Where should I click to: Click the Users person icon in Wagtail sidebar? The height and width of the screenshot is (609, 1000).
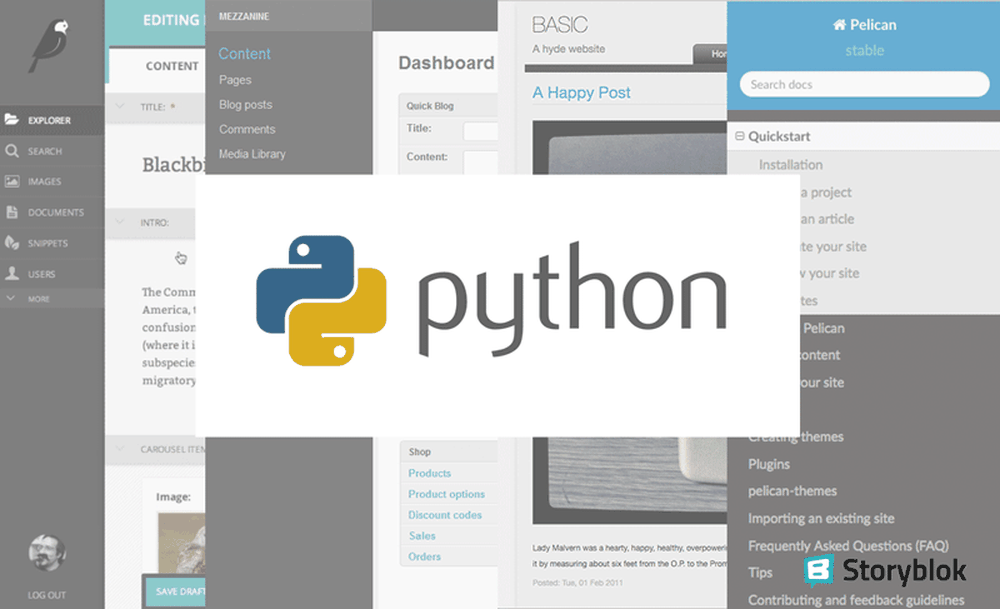coord(12,273)
